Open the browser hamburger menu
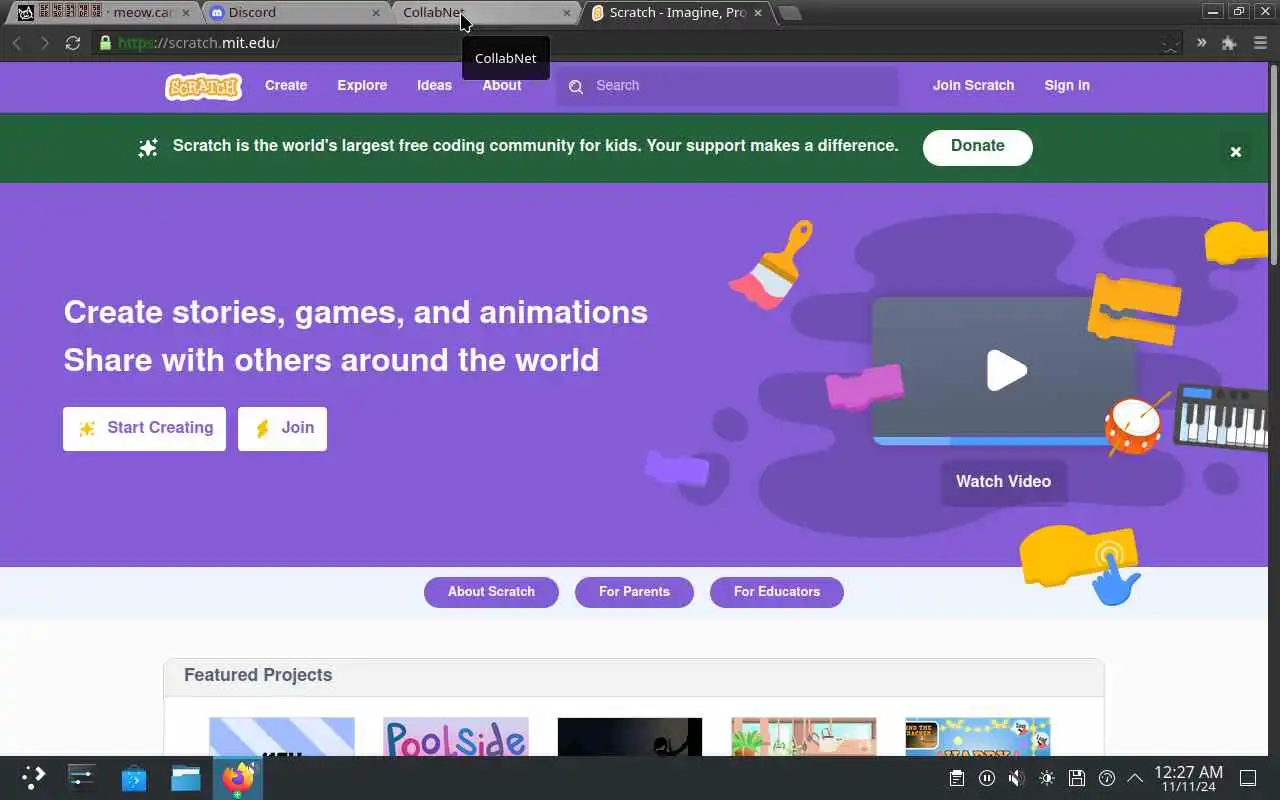The width and height of the screenshot is (1280, 800). tap(1258, 43)
